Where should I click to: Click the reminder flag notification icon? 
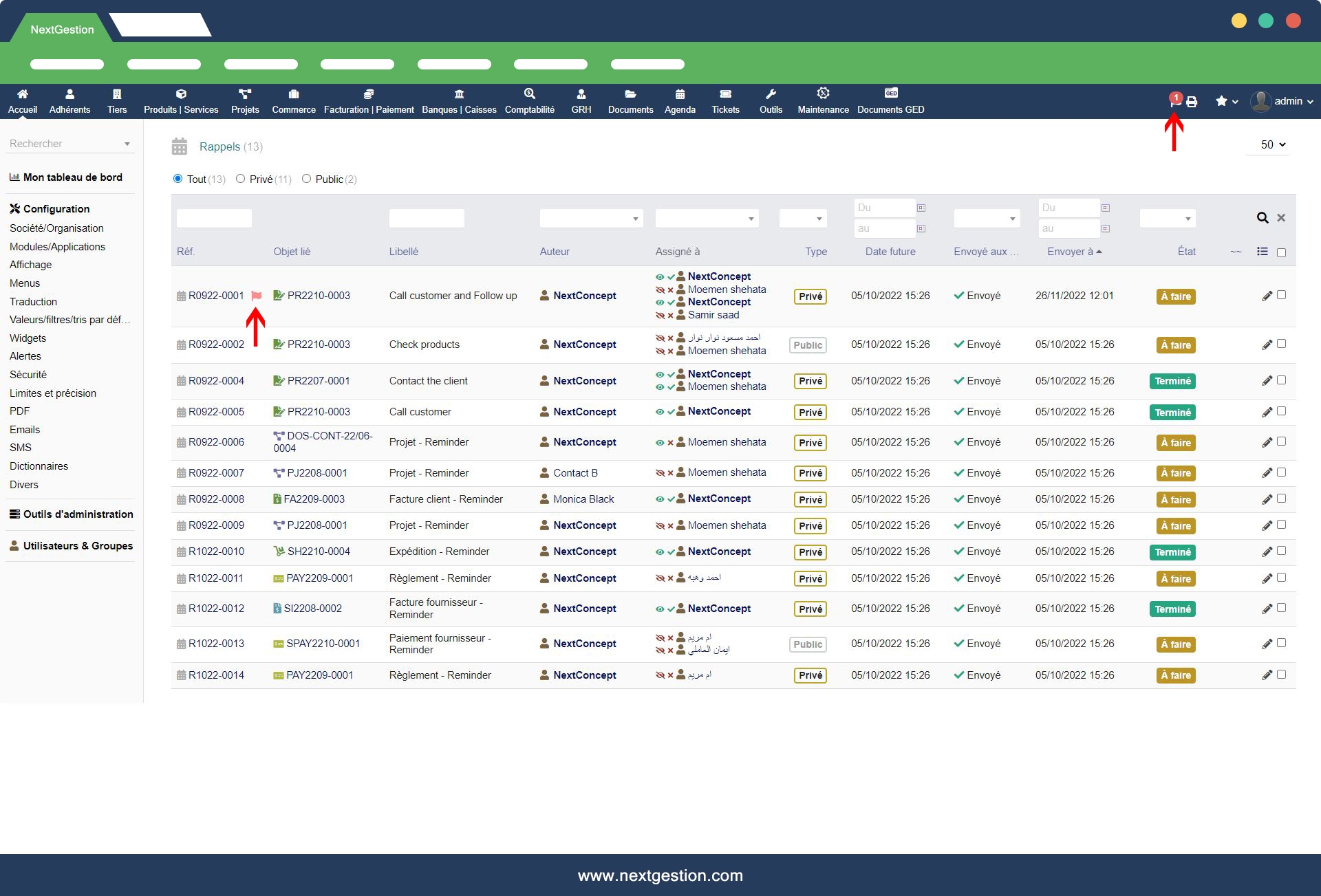[x=1174, y=102]
